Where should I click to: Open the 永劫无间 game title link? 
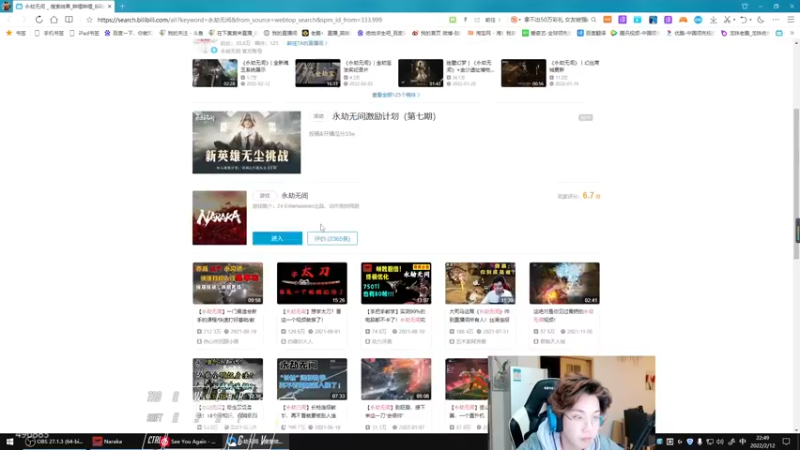[x=294, y=195]
